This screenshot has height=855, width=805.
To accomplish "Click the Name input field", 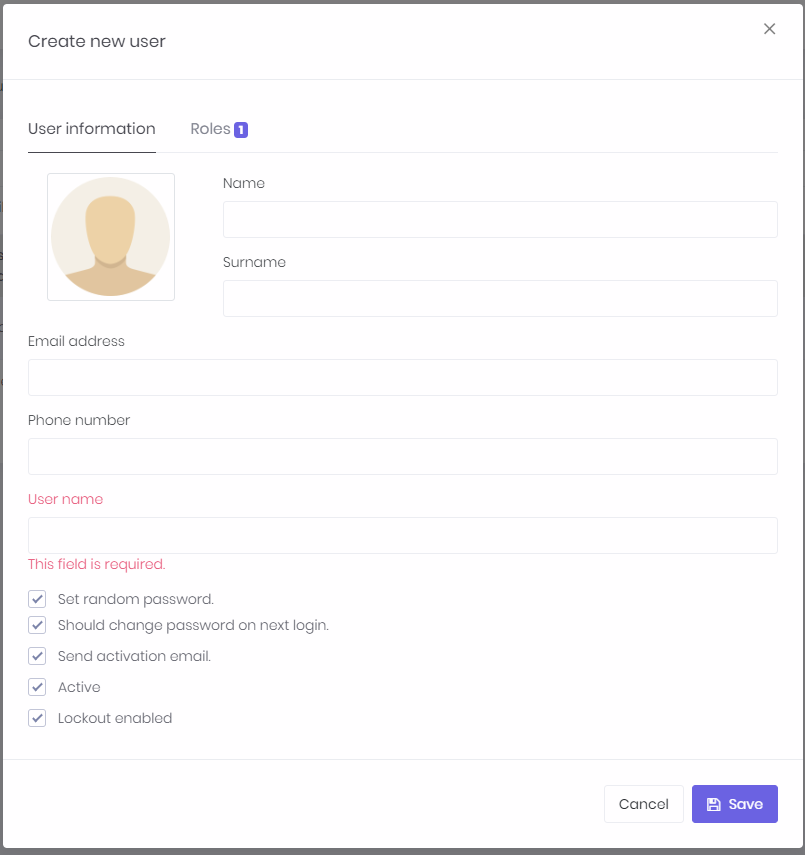I will coord(500,219).
